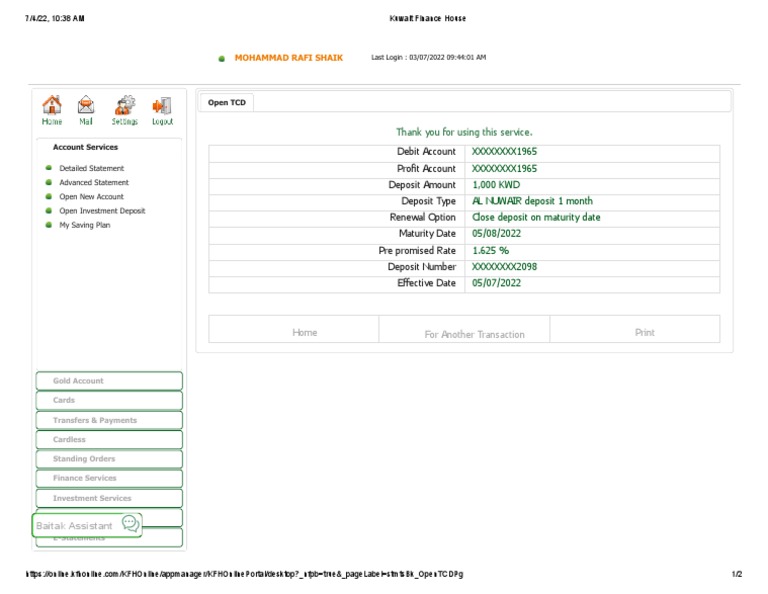The width and height of the screenshot is (768, 594).
Task: Select Effective Date value 05/07/2022
Action: 496,283
